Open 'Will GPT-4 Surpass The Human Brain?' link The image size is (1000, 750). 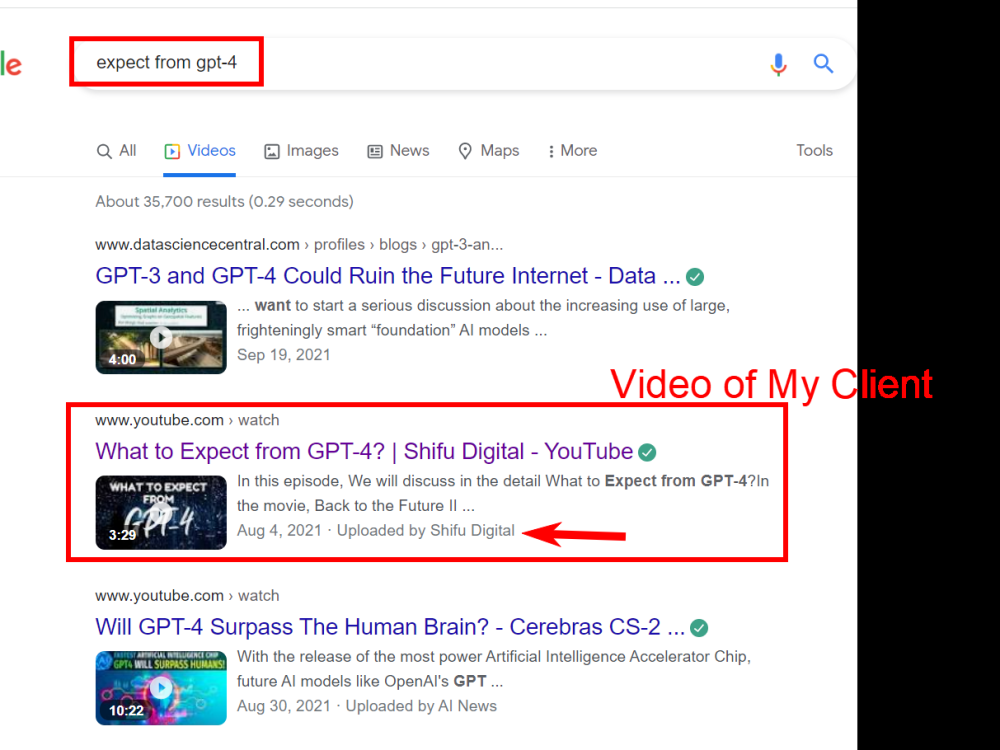(390, 626)
